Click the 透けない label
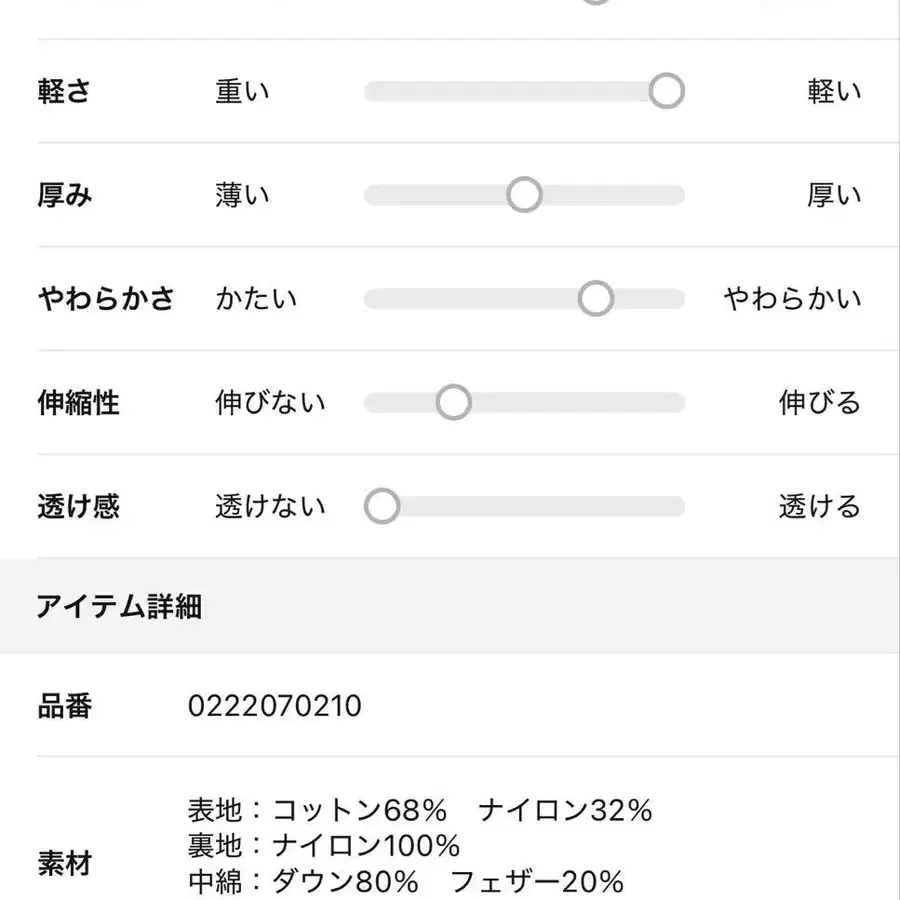900x900 pixels. (x=270, y=506)
